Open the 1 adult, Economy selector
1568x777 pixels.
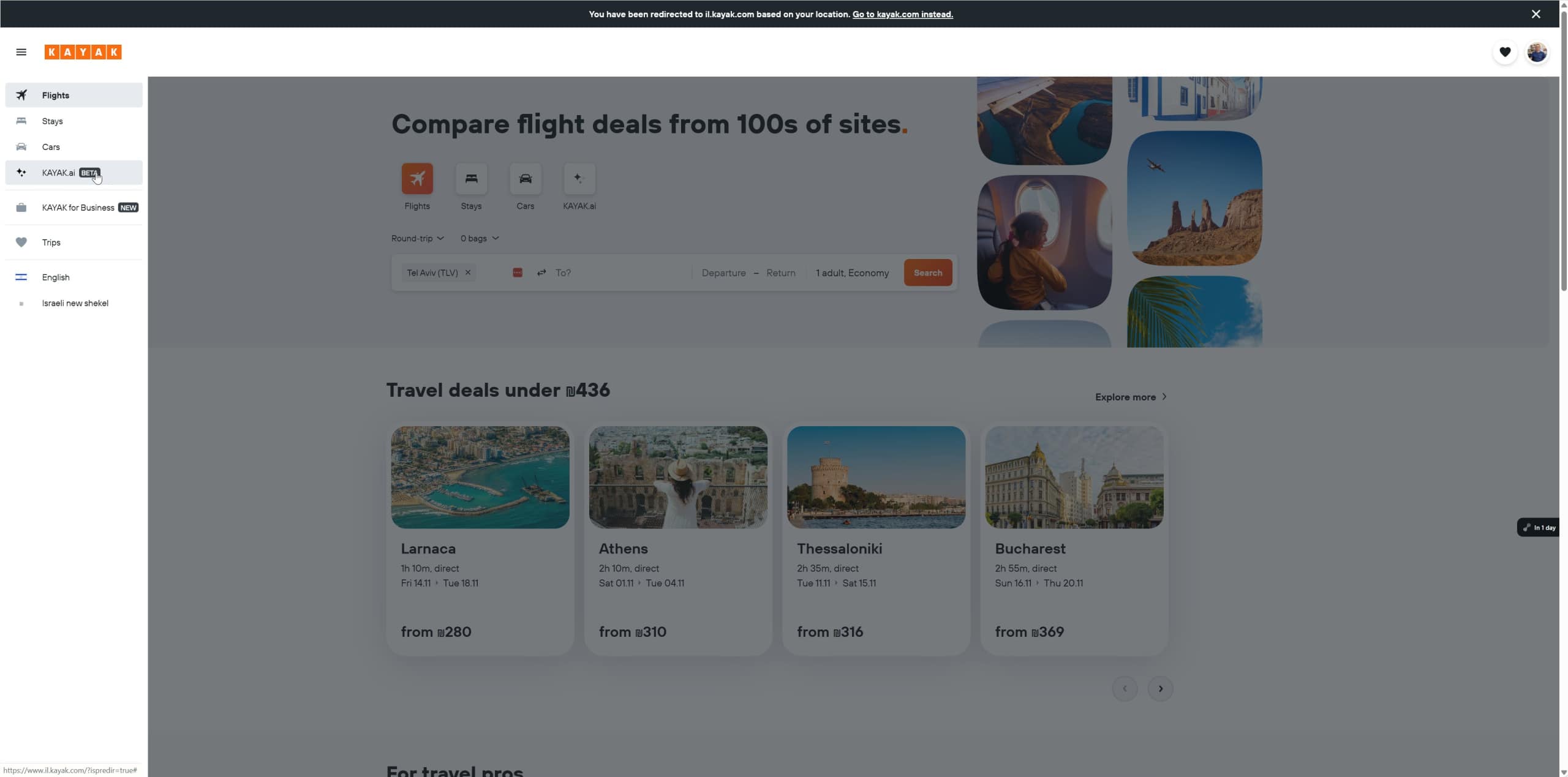[x=852, y=273]
